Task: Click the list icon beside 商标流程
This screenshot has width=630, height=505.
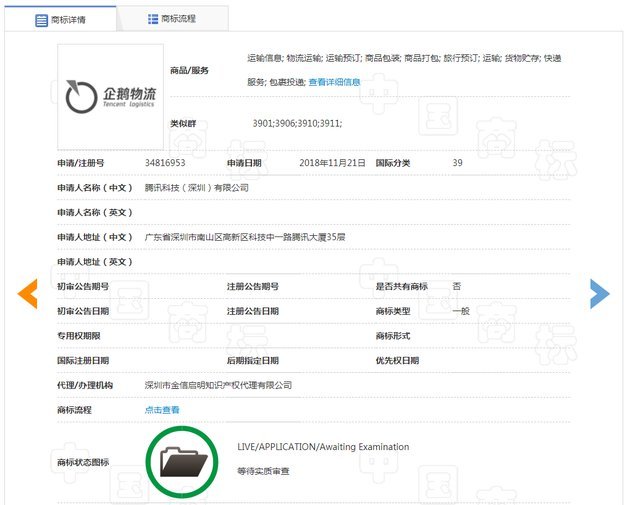Action: [153, 19]
